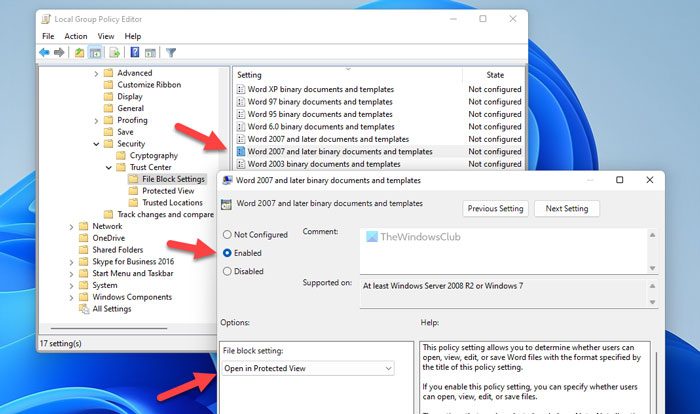Viewport: 700px width, 414px height.
Task: Select the Save folder in tree
Action: point(125,132)
